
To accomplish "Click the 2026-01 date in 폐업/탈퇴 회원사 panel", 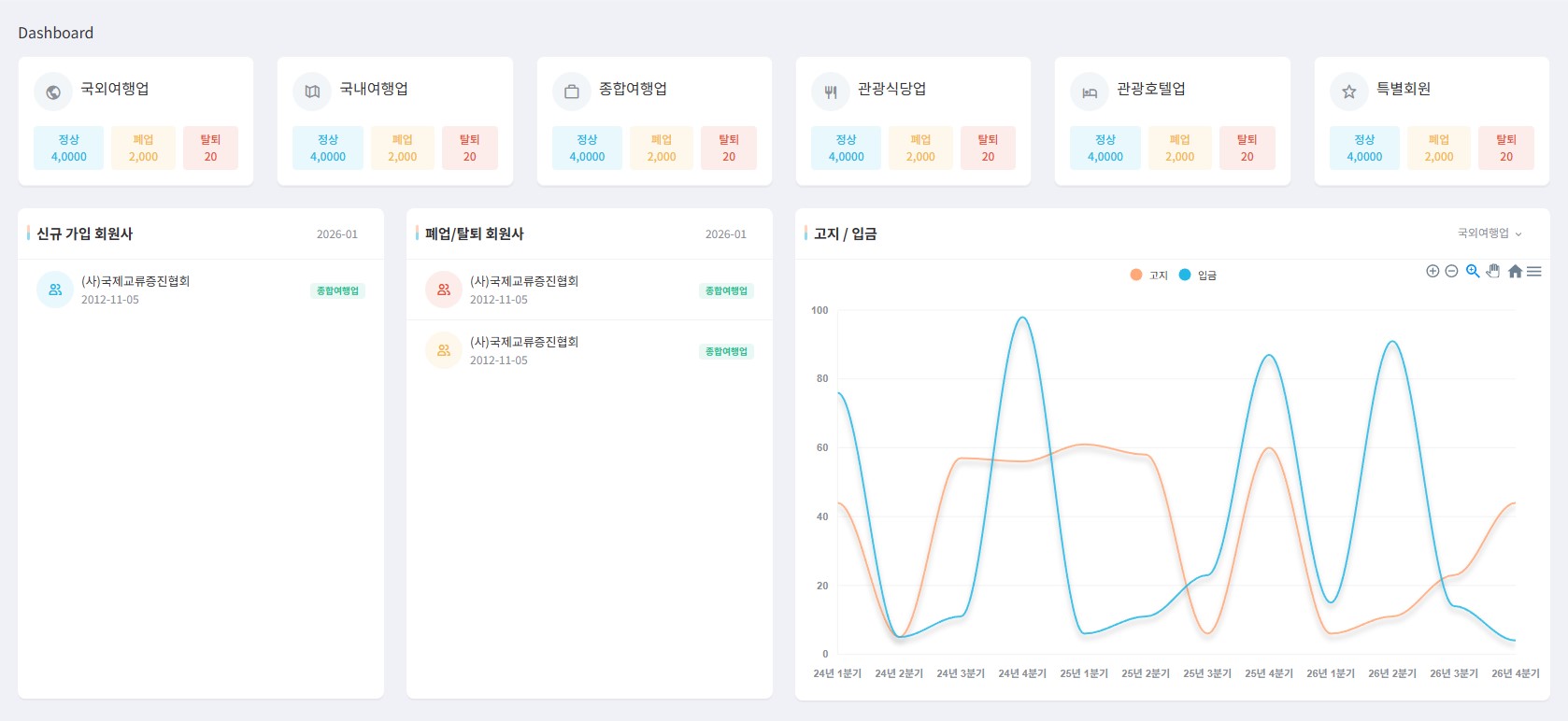I will tap(726, 234).
